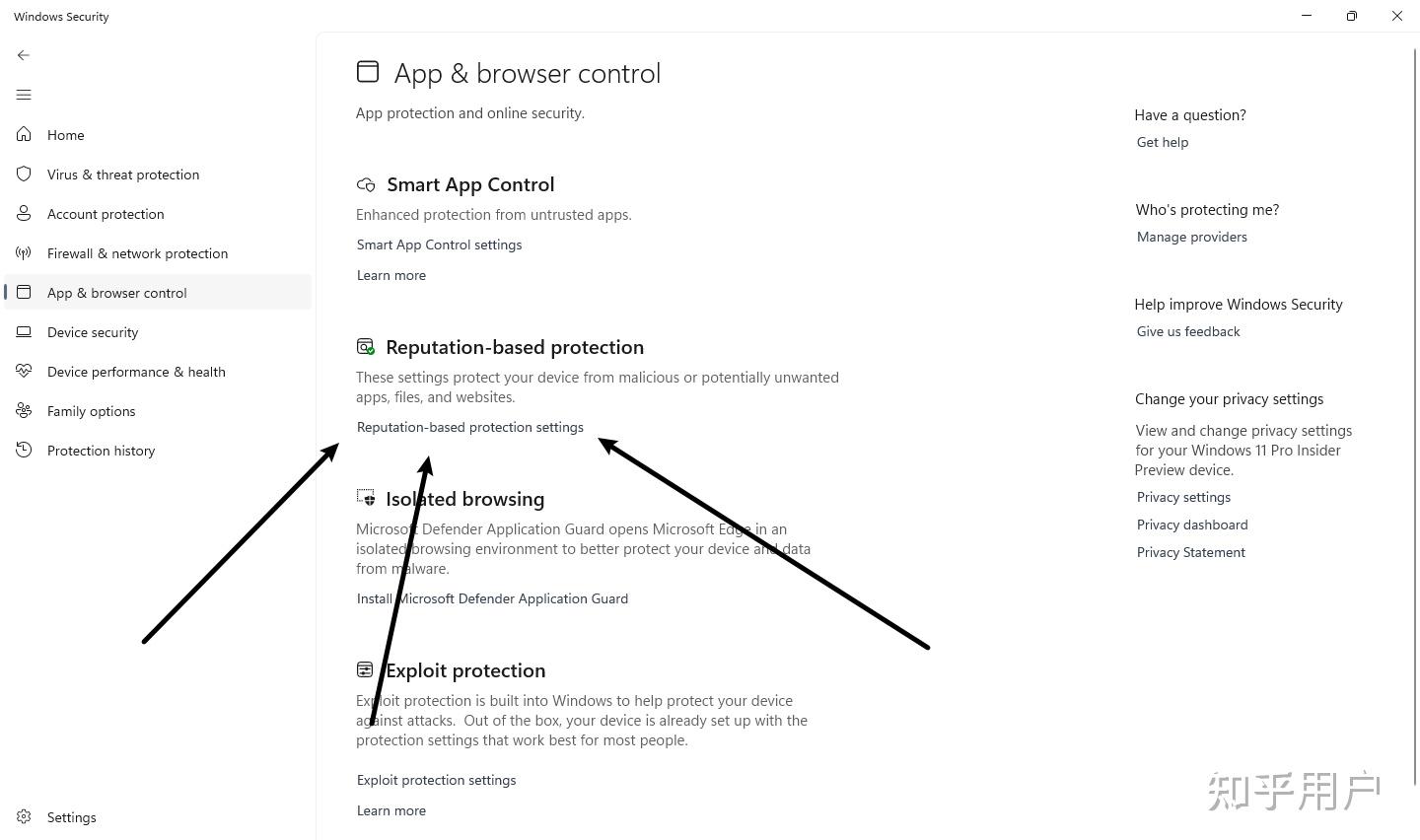Click Get help link
Image resolution: width=1420 pixels, height=840 pixels.
(x=1162, y=142)
